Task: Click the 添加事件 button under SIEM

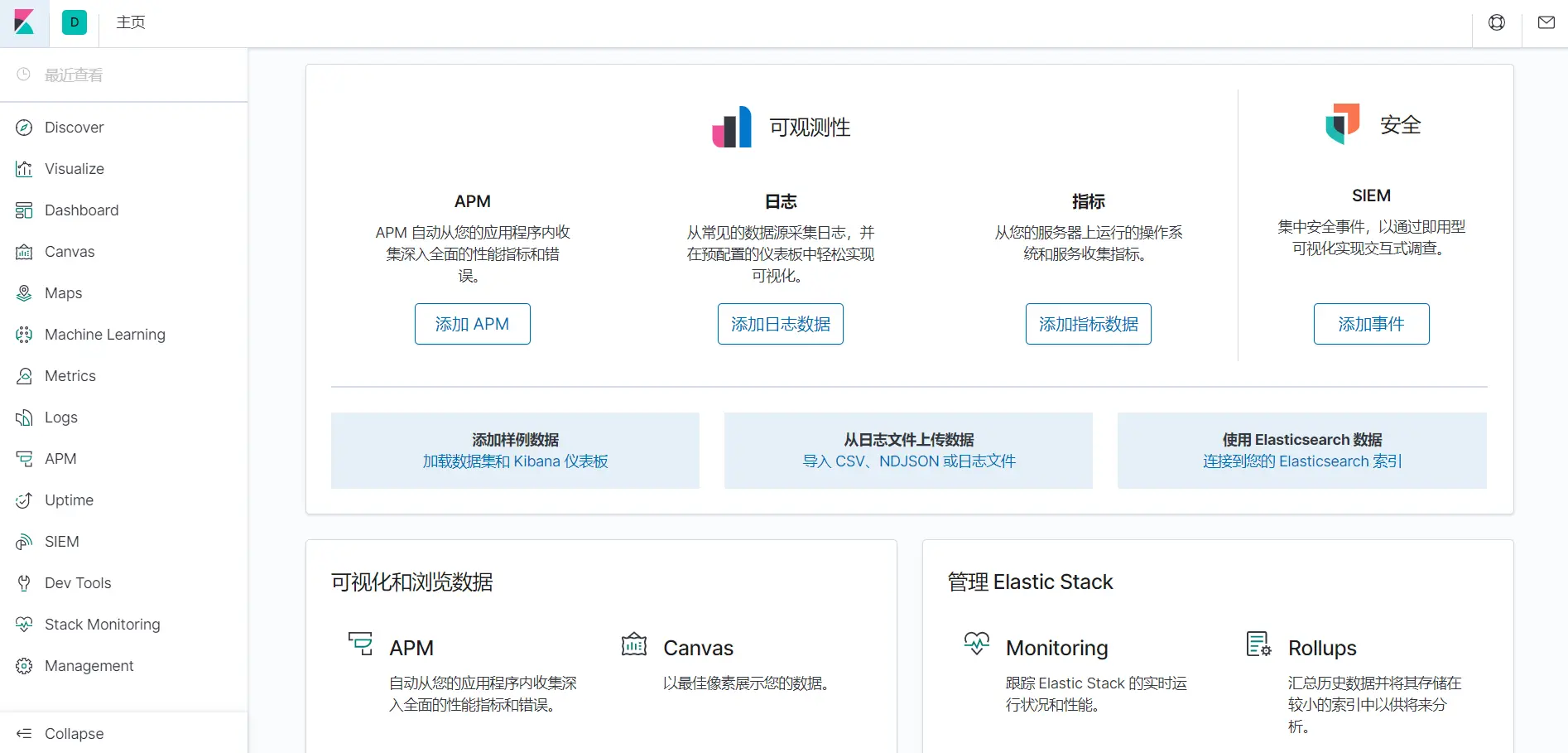Action: point(1372,324)
